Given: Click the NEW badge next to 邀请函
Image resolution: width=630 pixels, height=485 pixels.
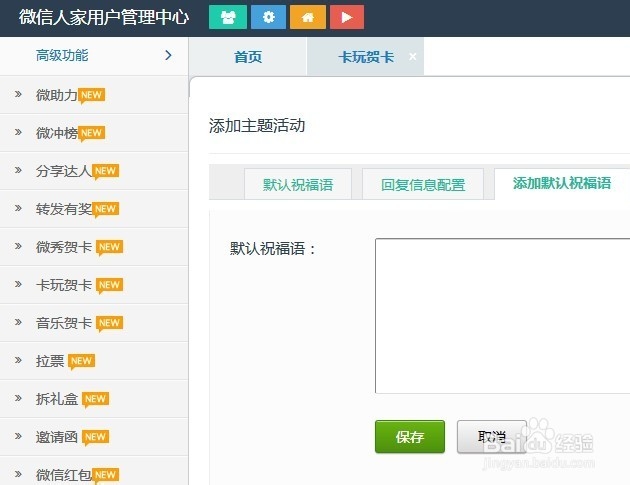Looking at the screenshot, I should (x=95, y=437).
